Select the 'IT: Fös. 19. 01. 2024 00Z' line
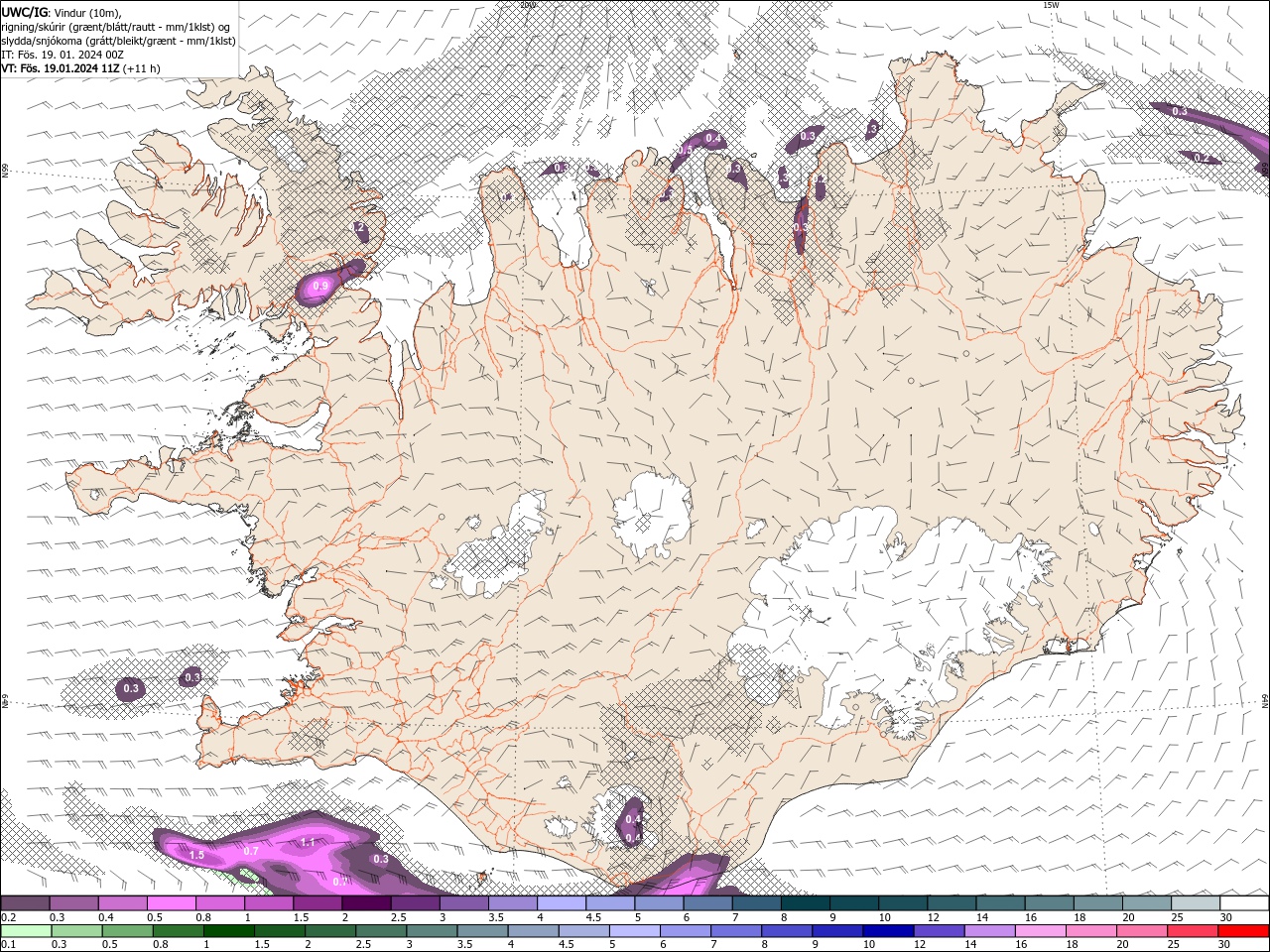The image size is (1270, 952). pos(63,54)
